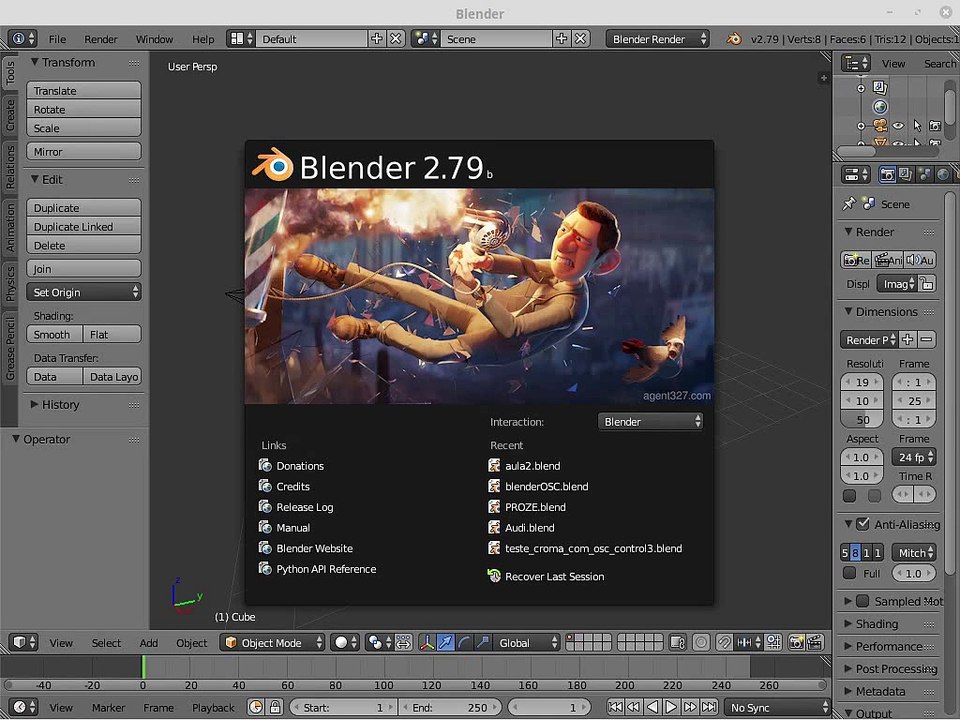Open the Add menu in the 3D view header
The height and width of the screenshot is (720, 960).
pos(149,642)
